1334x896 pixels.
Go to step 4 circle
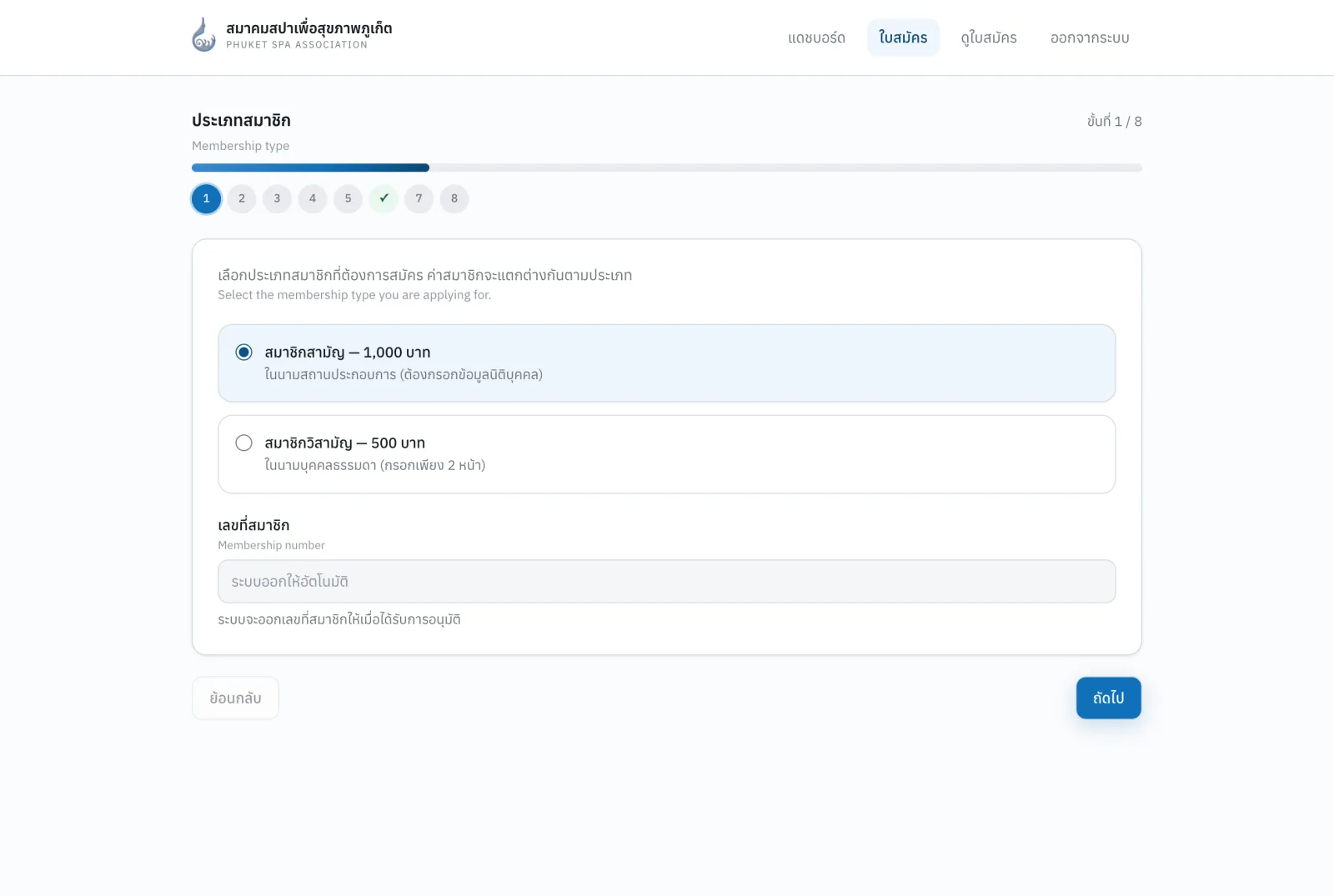click(x=313, y=198)
